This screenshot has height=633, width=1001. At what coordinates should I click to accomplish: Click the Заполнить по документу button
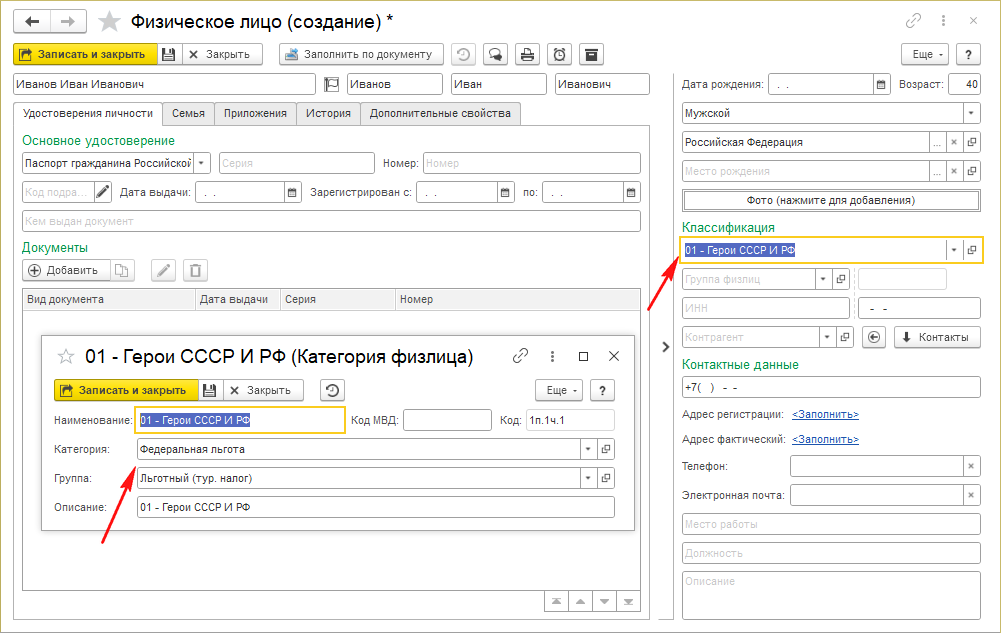[x=360, y=54]
